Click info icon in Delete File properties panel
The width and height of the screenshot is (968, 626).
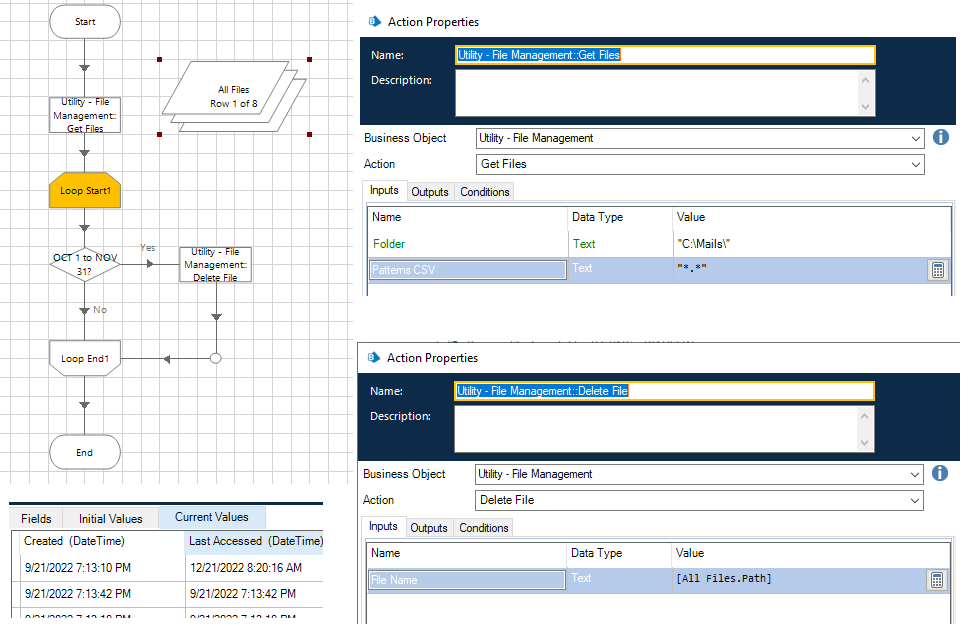pyautogui.click(x=940, y=474)
